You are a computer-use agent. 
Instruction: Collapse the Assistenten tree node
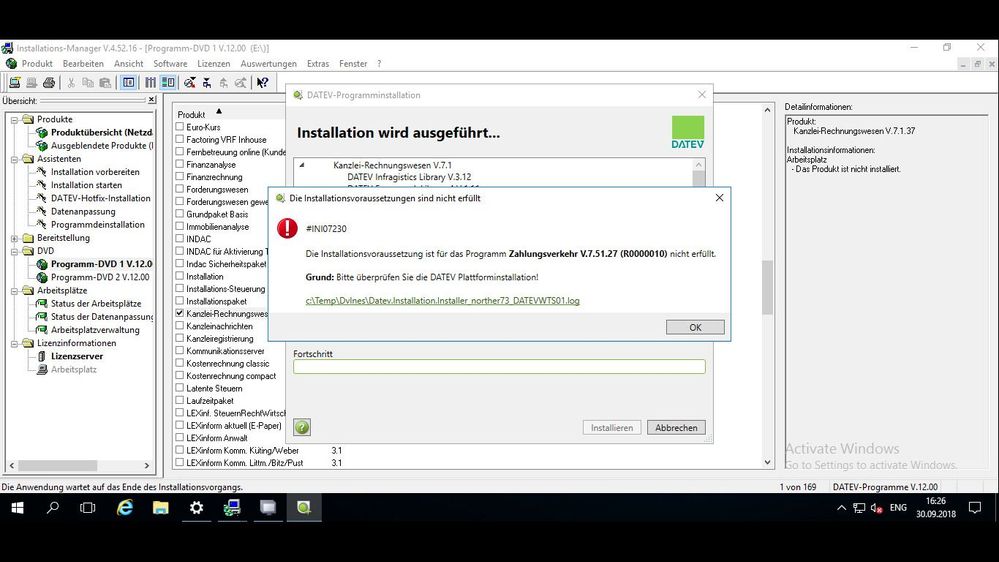point(15,159)
